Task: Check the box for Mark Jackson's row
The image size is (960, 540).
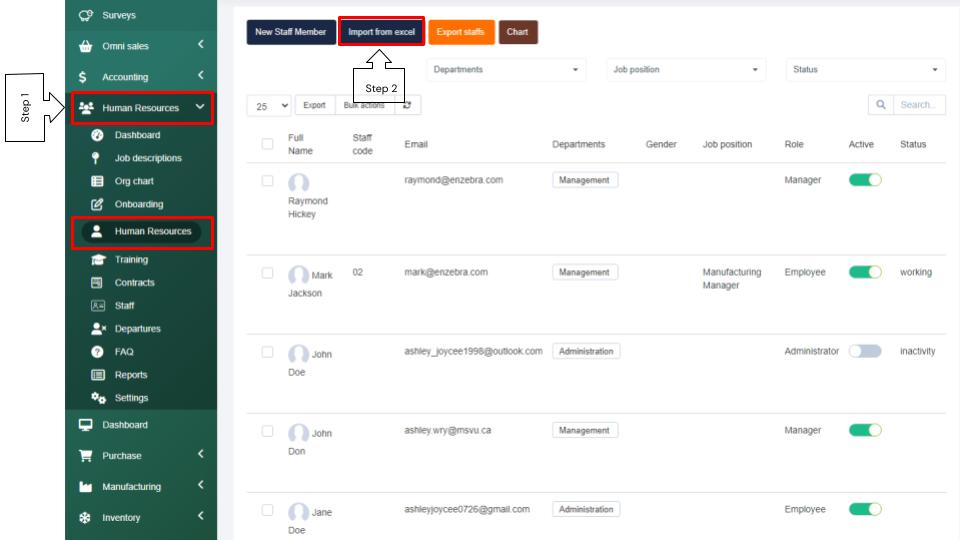Action: coord(267,273)
